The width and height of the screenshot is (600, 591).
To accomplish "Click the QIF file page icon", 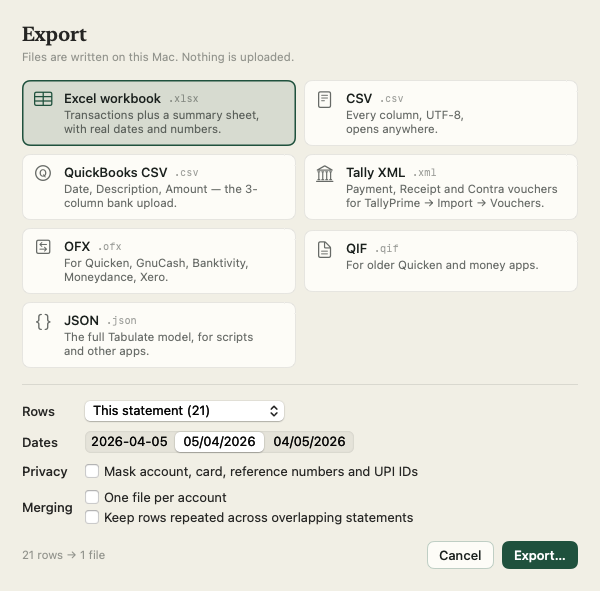I will 324,250.
